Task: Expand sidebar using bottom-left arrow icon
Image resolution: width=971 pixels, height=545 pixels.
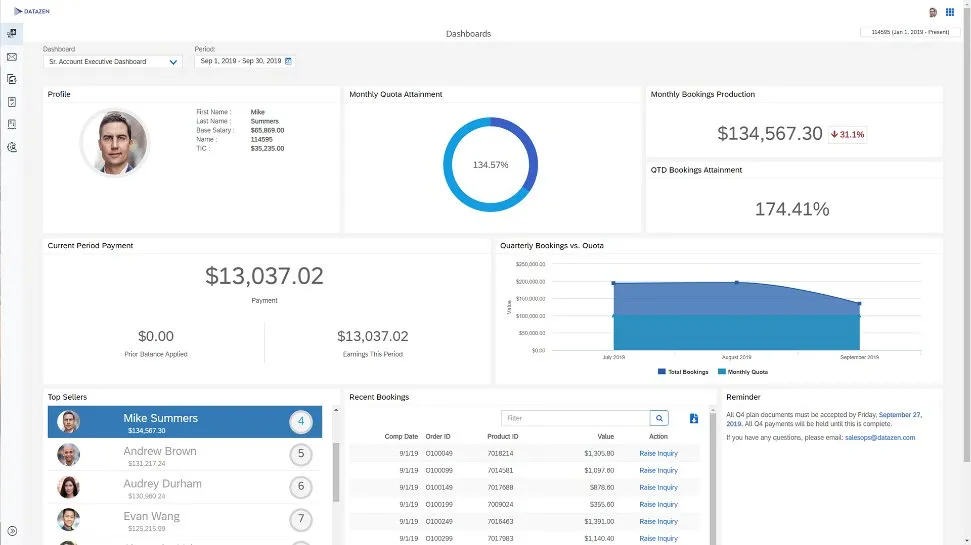Action: click(x=11, y=531)
